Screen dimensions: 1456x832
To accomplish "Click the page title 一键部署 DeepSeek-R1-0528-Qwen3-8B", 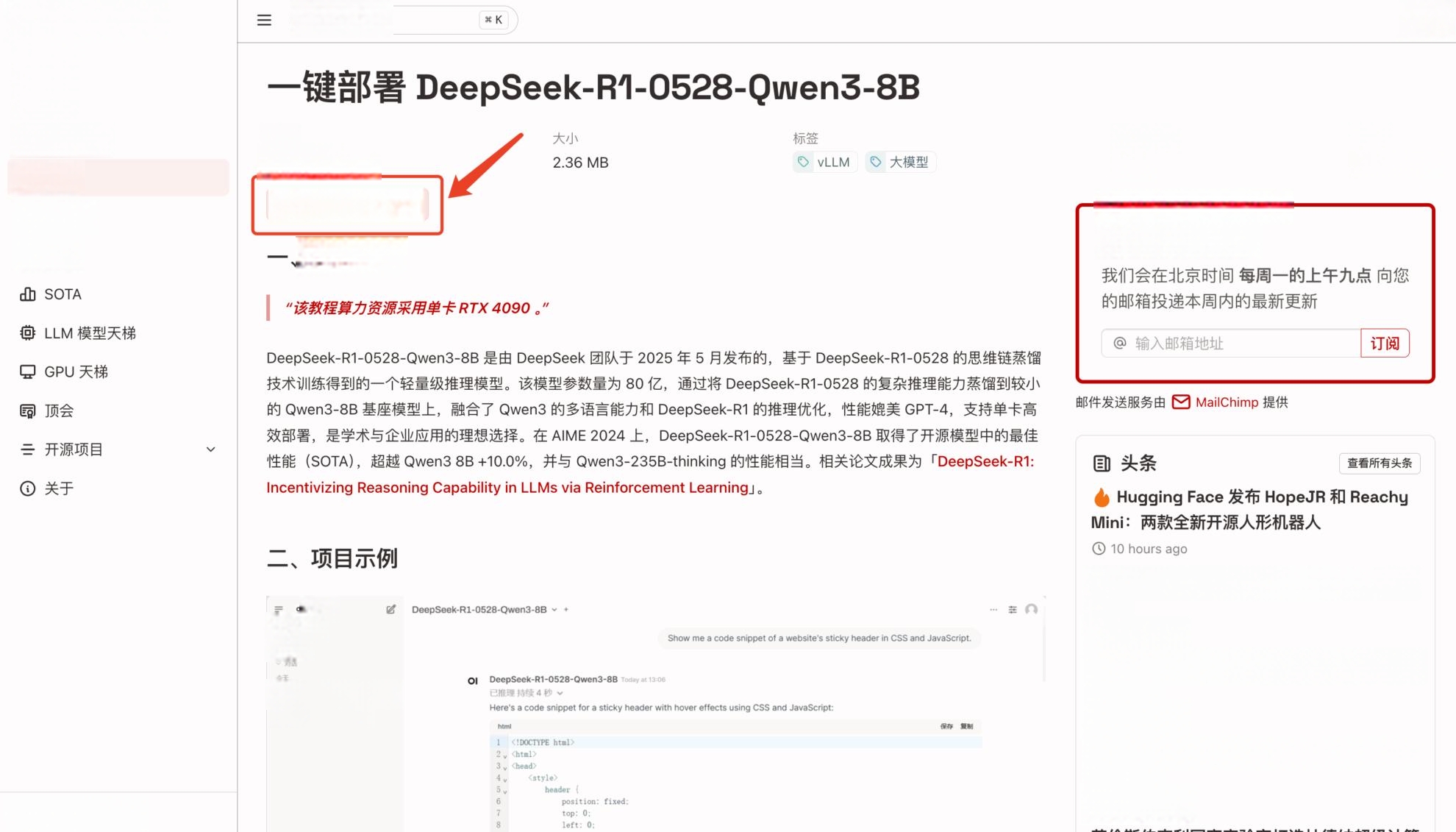I will click(593, 88).
